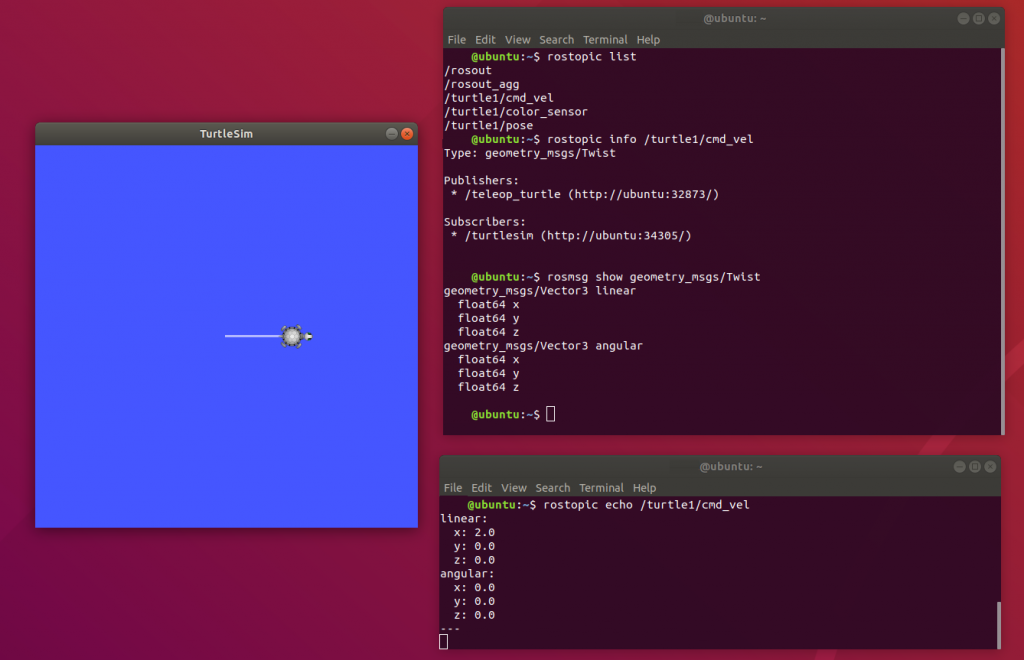This screenshot has width=1024, height=660.
Task: Minimize the lower rostopic echo terminal
Action: coord(958,466)
